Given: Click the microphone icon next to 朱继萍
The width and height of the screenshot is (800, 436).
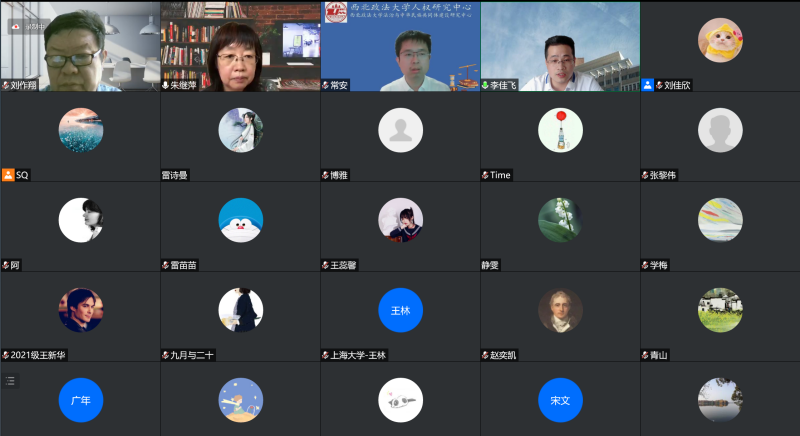Looking at the screenshot, I should click(x=166, y=86).
